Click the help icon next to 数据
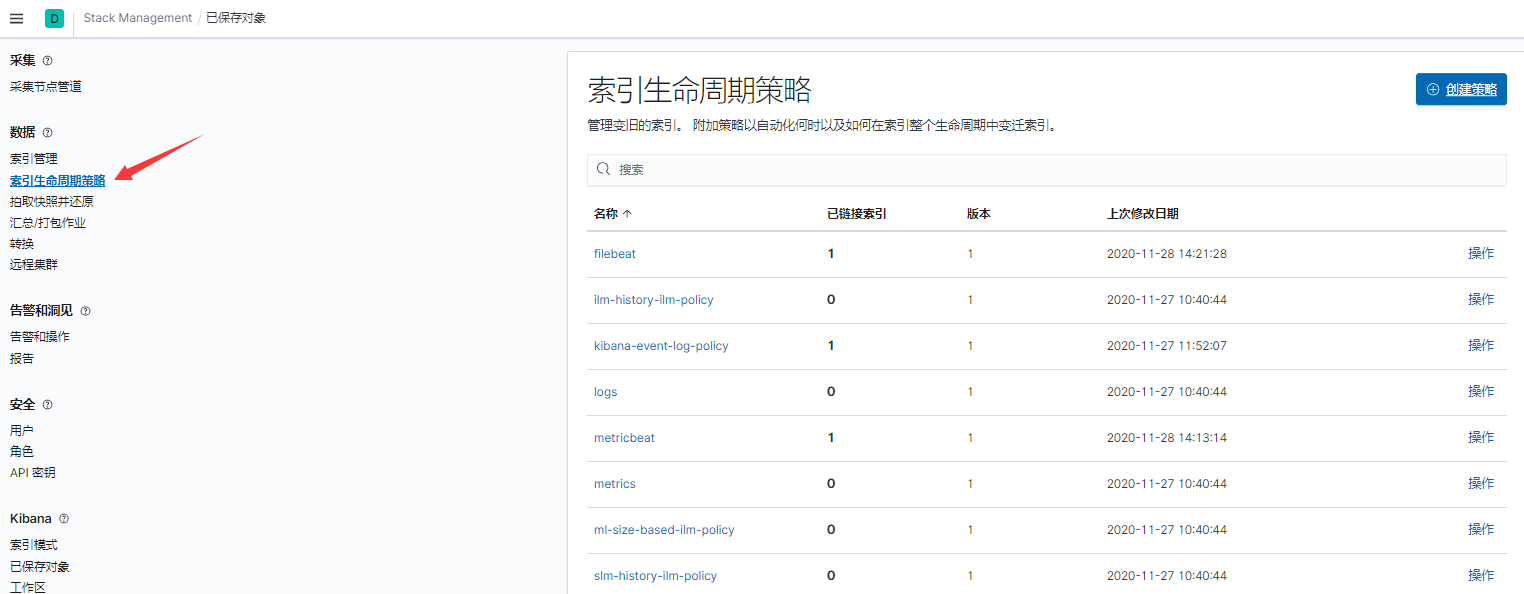Viewport: 1524px width, 594px height. [48, 133]
